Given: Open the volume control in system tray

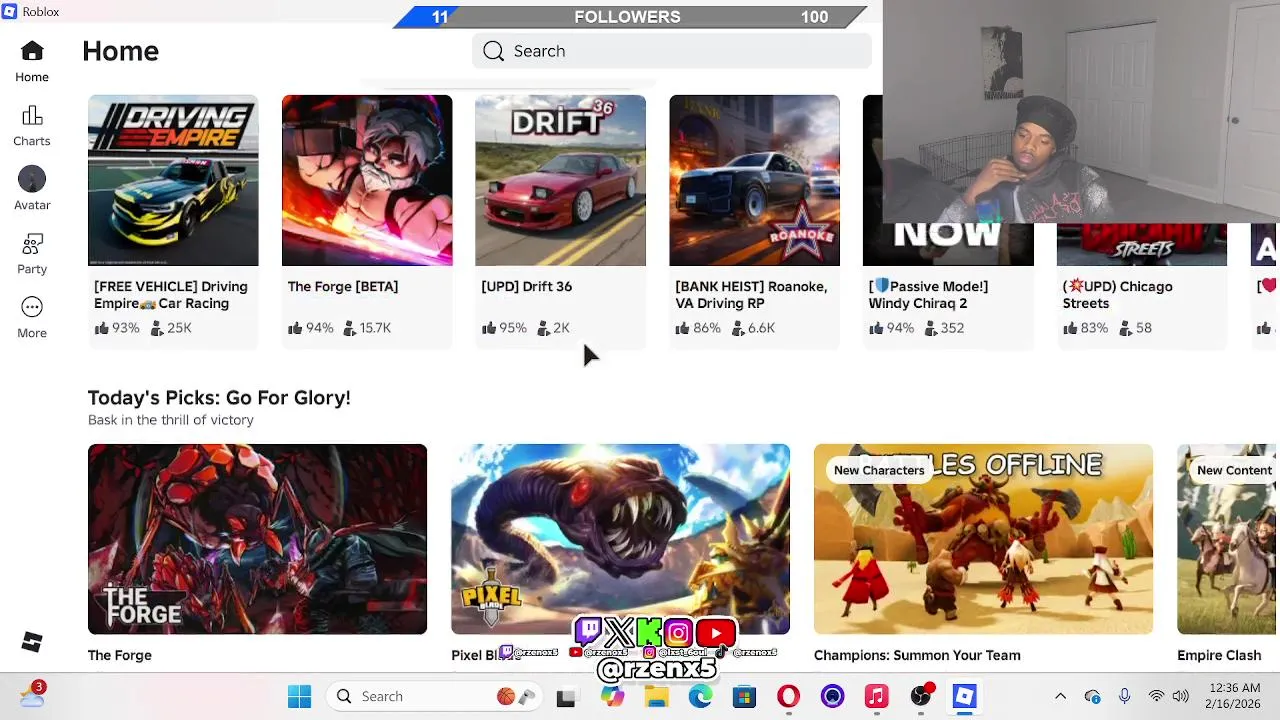Looking at the screenshot, I should coord(1180,696).
